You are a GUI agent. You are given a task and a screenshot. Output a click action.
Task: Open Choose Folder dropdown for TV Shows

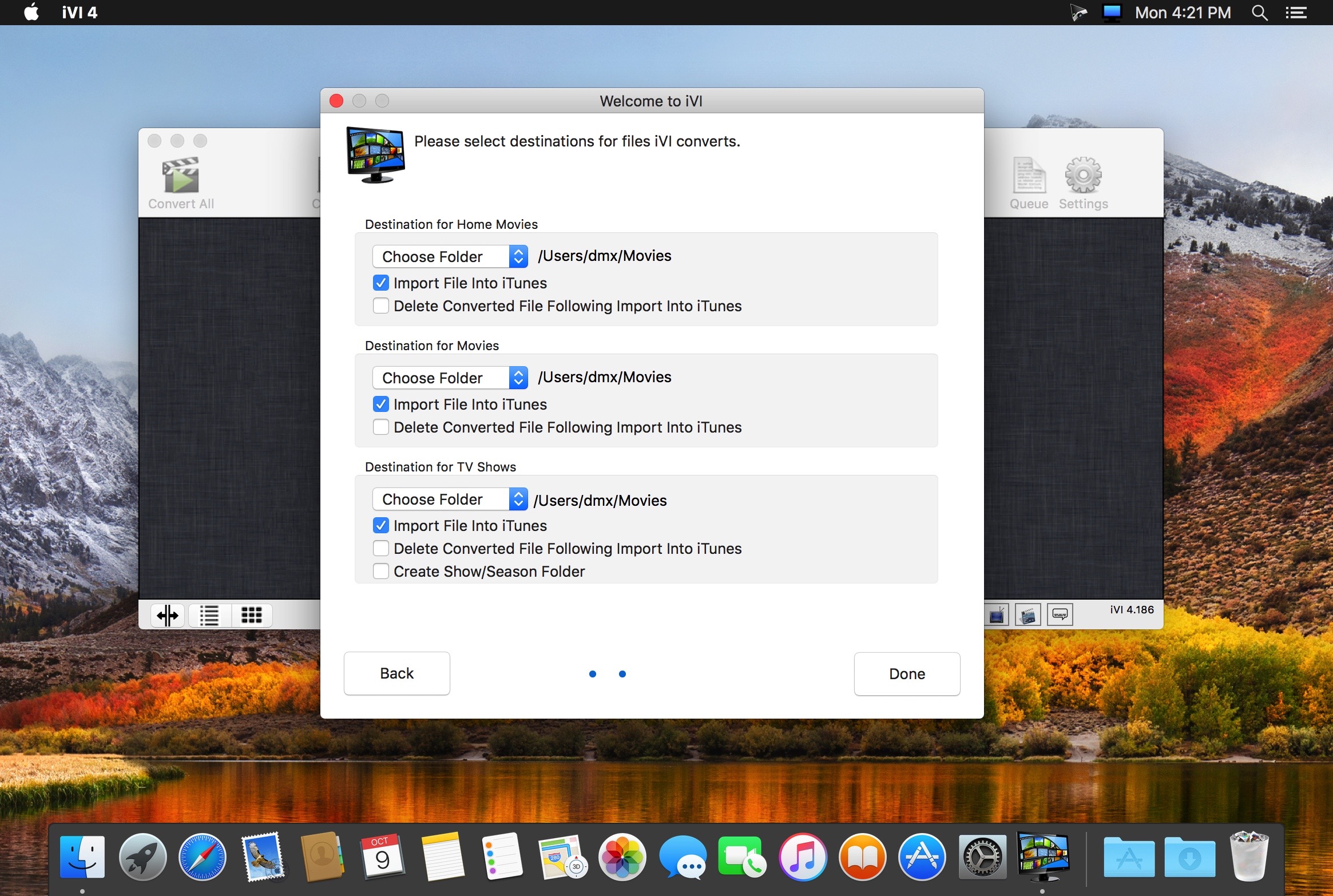pos(450,499)
